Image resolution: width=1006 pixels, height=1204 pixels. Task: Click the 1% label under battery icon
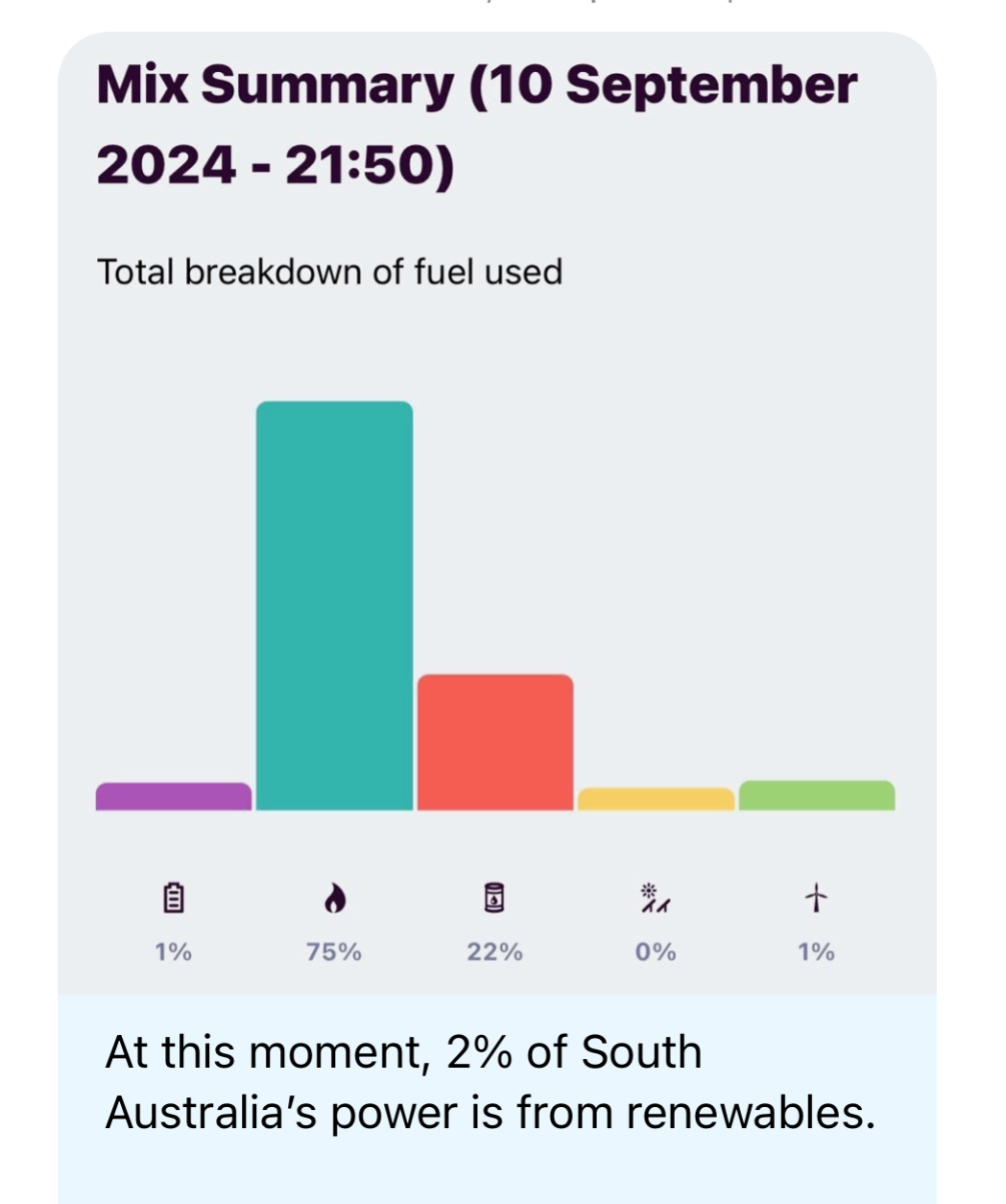click(174, 951)
